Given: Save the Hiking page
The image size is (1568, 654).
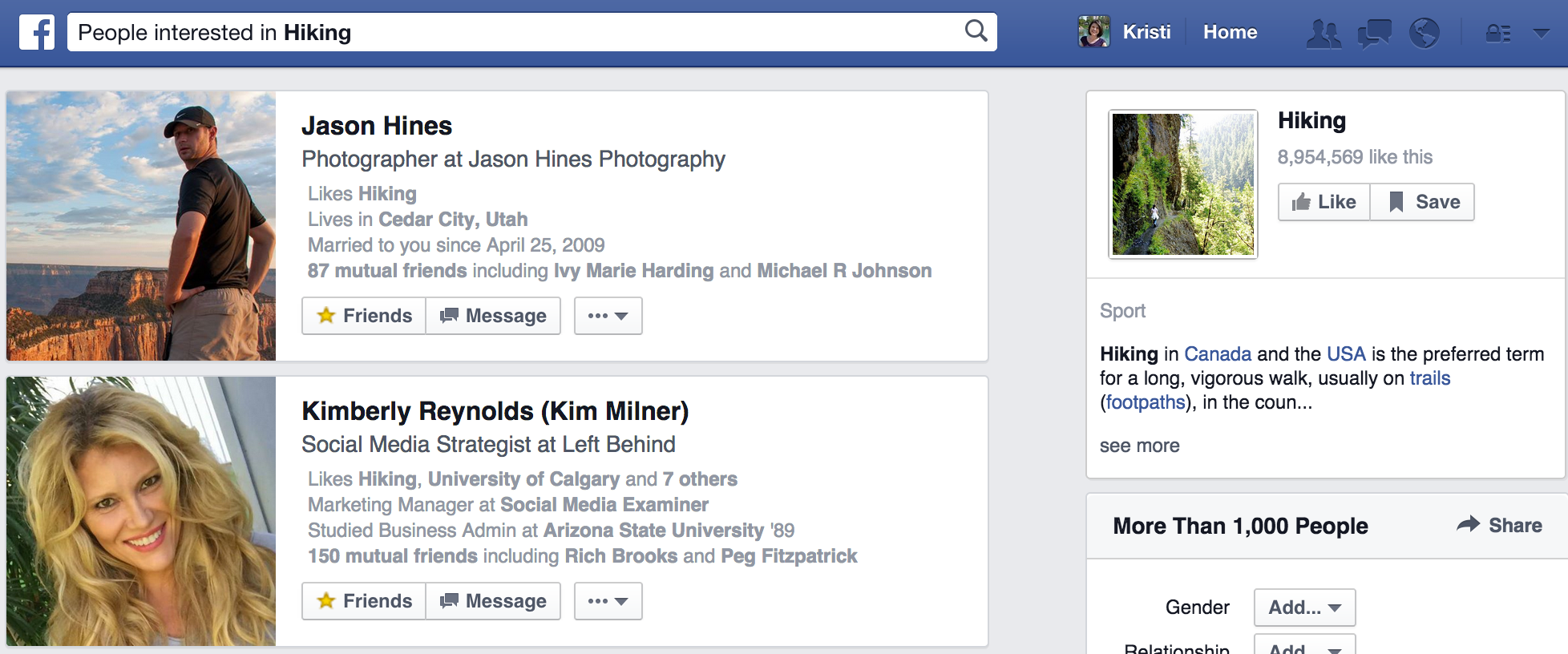Looking at the screenshot, I should [x=1423, y=202].
